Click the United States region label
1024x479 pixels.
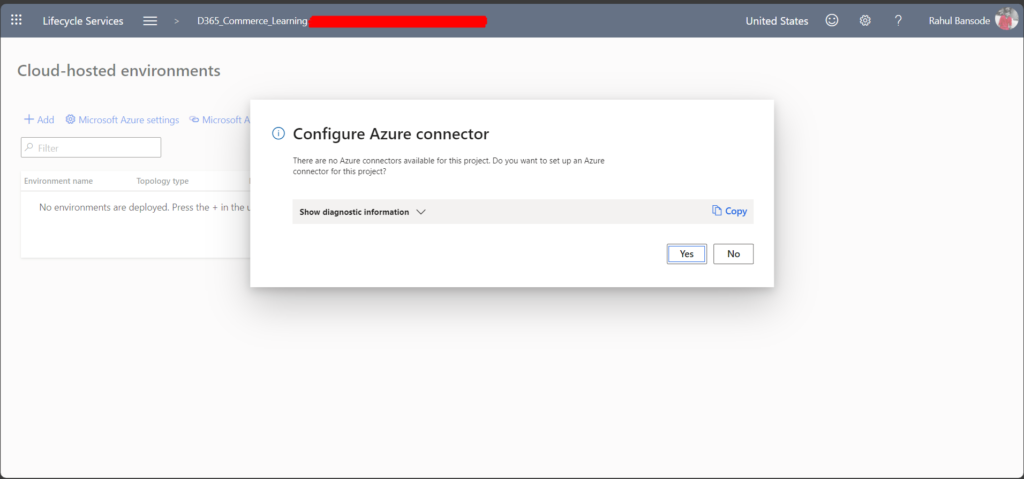tap(776, 21)
